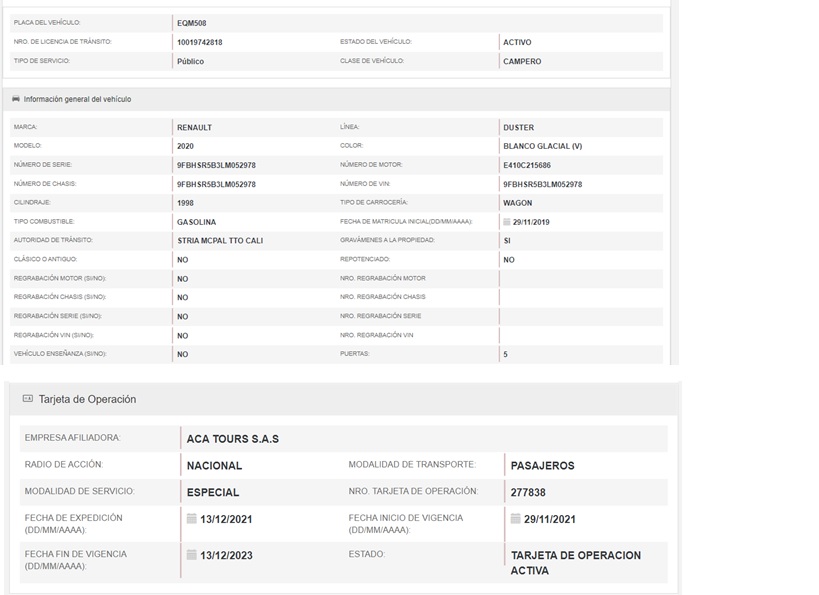Click the ACA TOURS S.A.S company field

click(232, 439)
